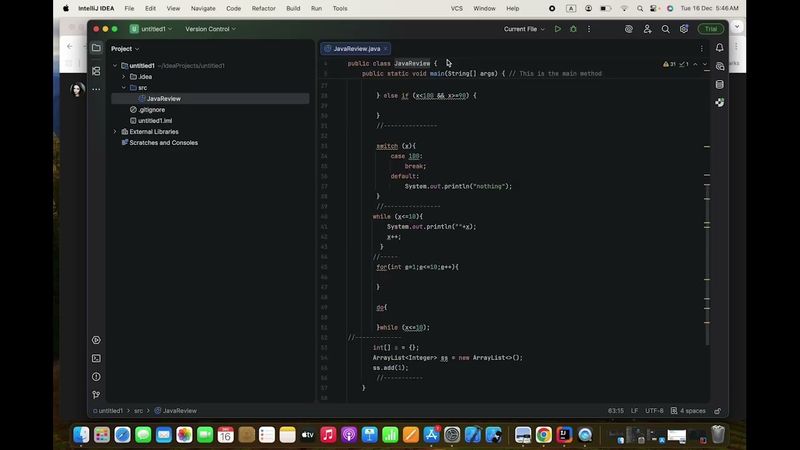This screenshot has width=800, height=450.
Task: Open the Notifications bell panel
Action: click(719, 48)
